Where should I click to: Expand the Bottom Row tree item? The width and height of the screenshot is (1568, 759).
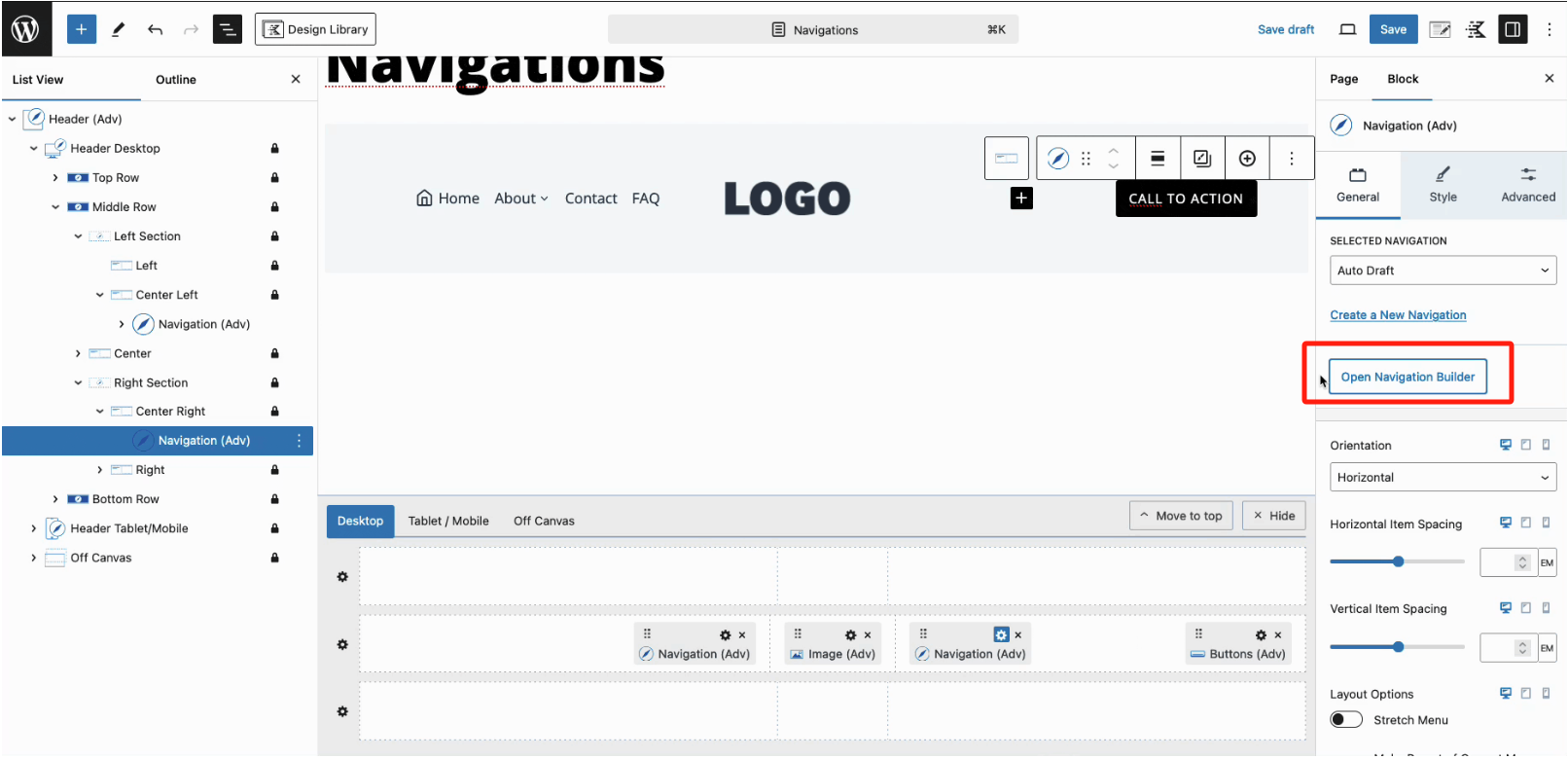55,499
